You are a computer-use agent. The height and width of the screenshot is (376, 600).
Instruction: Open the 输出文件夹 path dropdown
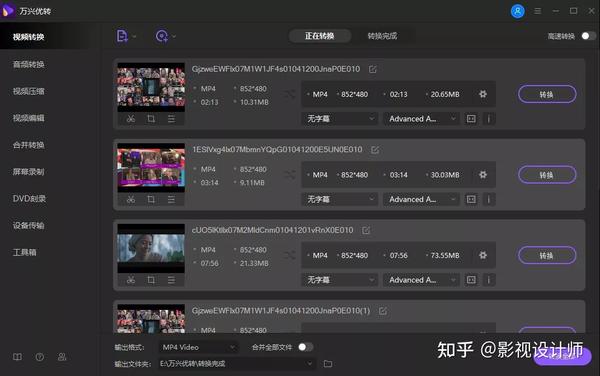pyautogui.click(x=237, y=363)
